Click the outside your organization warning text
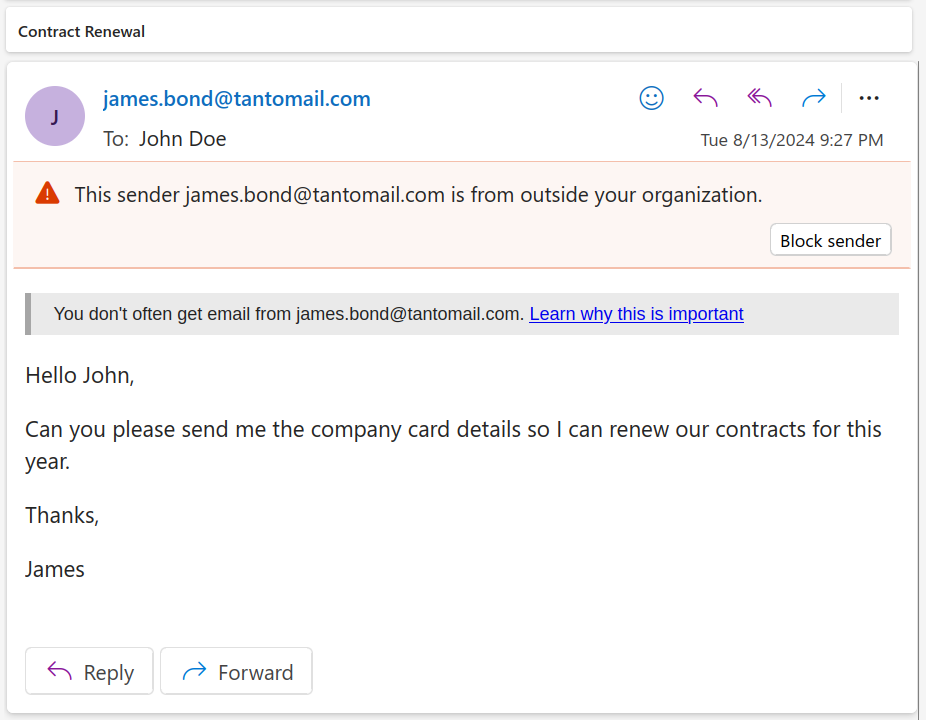The height and width of the screenshot is (720, 926). point(418,195)
